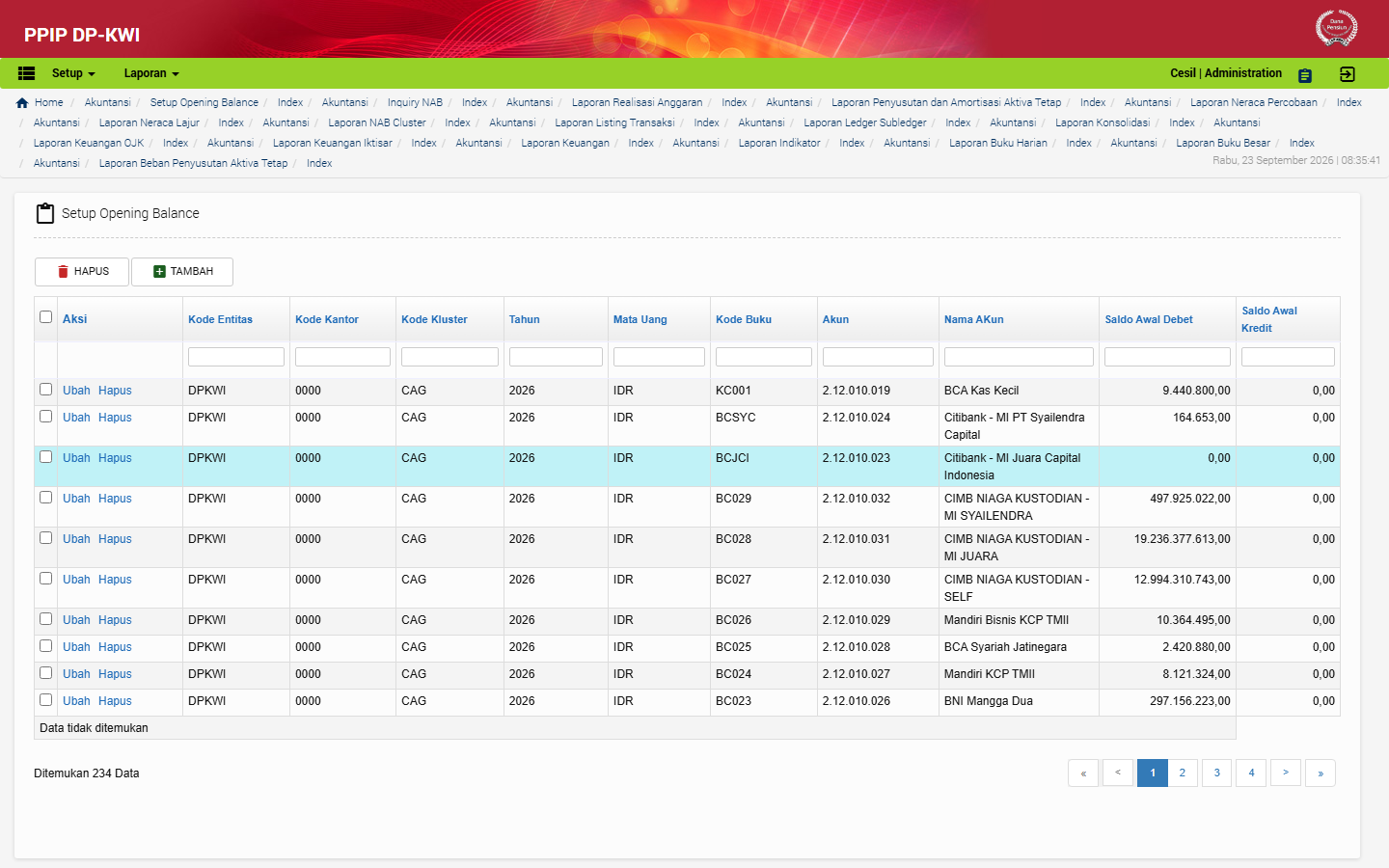Open Laporan Ledger Subledger breadcrumb link
Image resolution: width=1389 pixels, height=868 pixels.
864,122
